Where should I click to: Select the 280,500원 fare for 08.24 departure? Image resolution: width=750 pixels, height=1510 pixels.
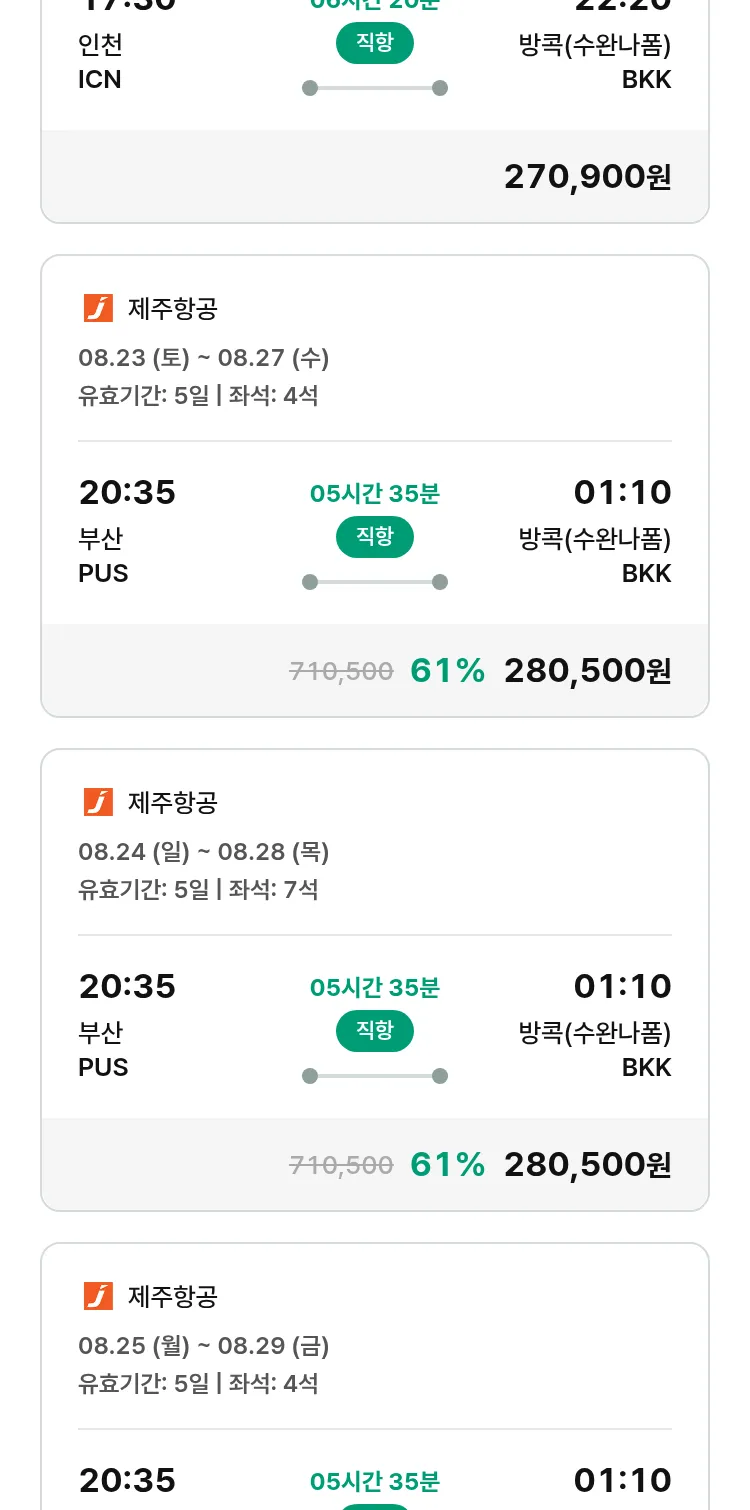pyautogui.click(x=587, y=1165)
